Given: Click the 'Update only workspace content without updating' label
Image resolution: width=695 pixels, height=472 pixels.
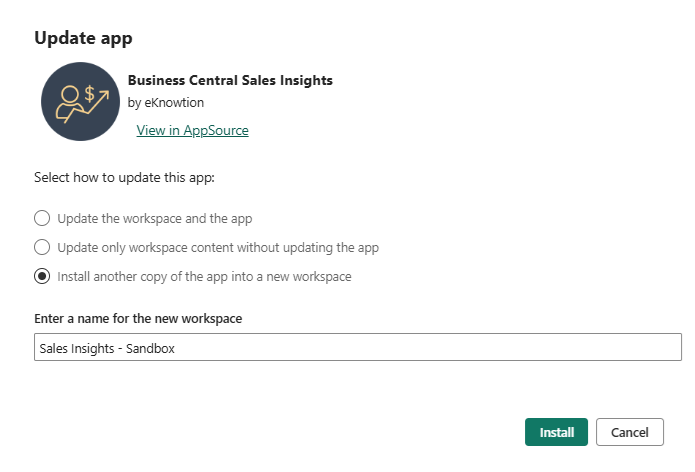Looking at the screenshot, I should coord(218,247).
